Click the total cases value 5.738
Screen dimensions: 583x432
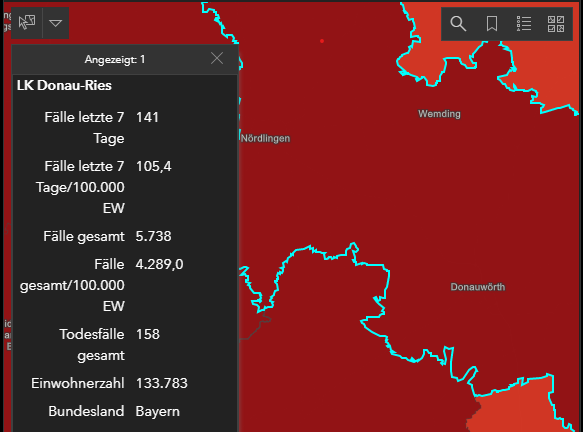point(154,236)
